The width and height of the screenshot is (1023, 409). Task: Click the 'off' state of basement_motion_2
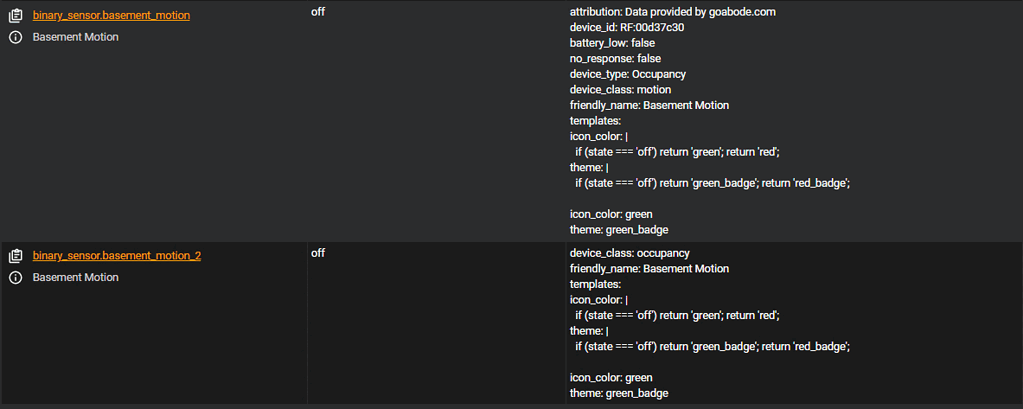click(x=318, y=253)
